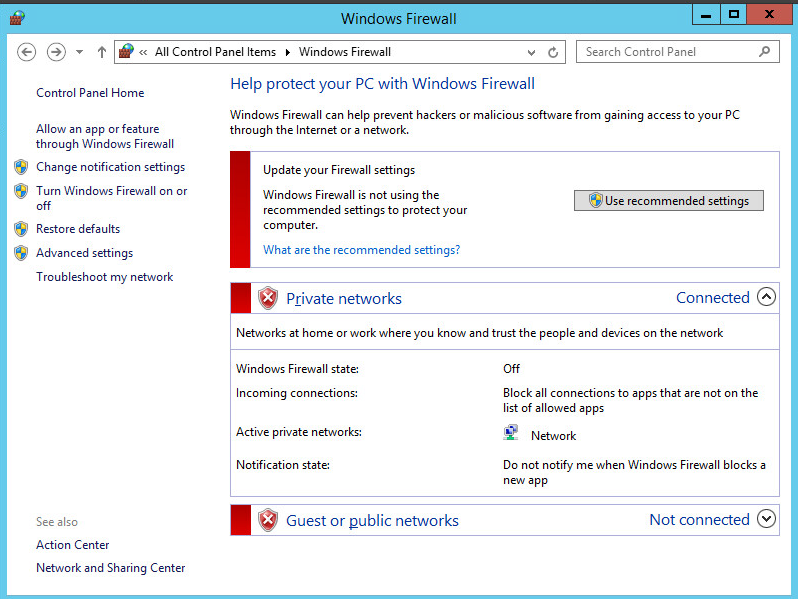Click the Connected status text
The width and height of the screenshot is (798, 599).
(x=712, y=298)
